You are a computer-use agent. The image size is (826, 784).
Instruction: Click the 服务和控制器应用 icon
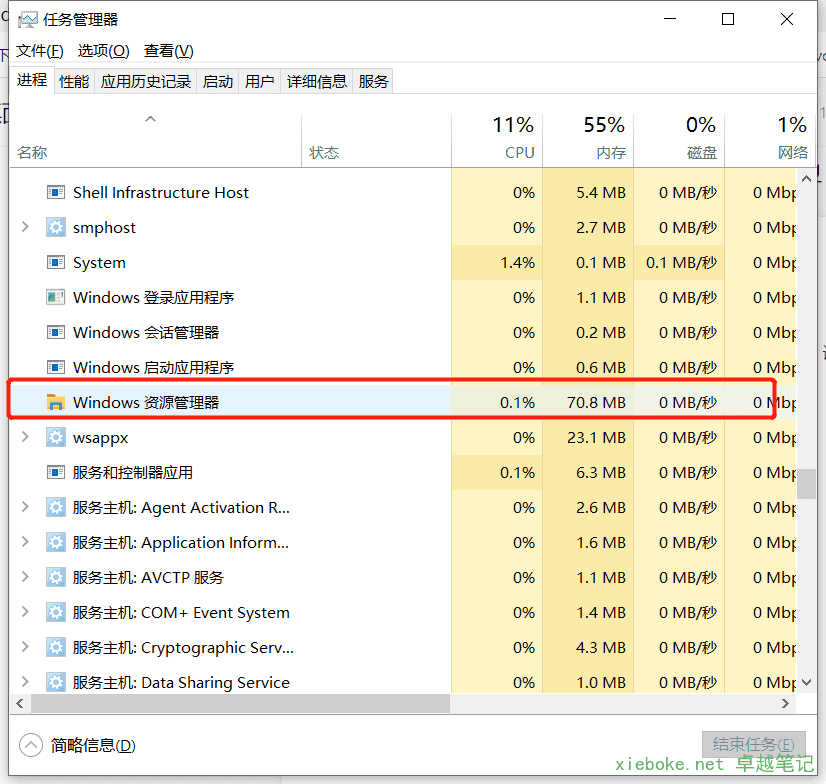tap(56, 473)
